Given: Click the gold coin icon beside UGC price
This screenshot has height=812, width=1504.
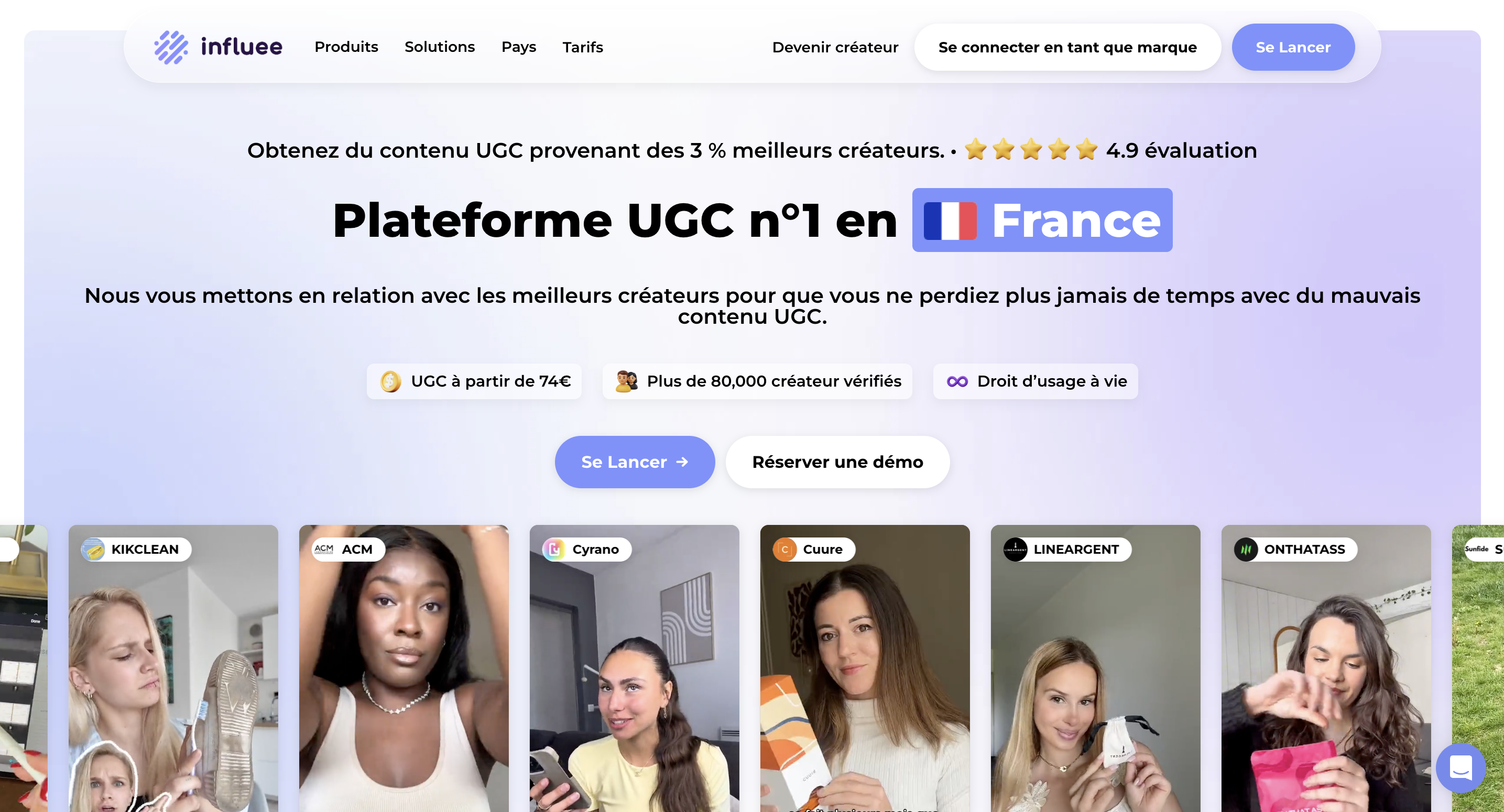Looking at the screenshot, I should click(x=390, y=382).
